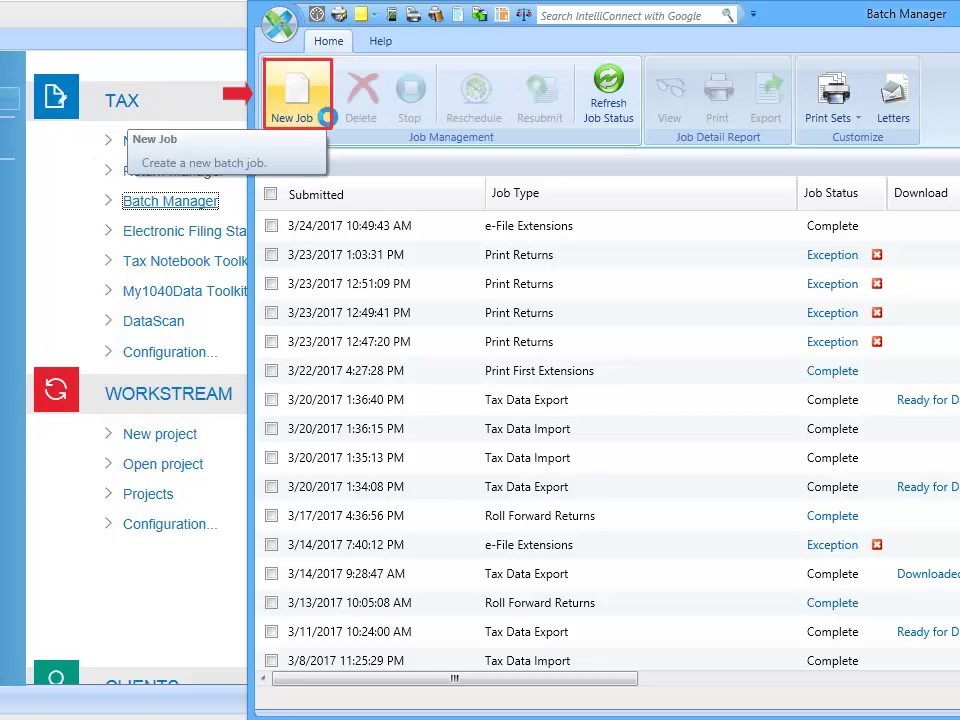
Task: Open Customize Quick Access Toolbar arrow
Action: point(753,14)
